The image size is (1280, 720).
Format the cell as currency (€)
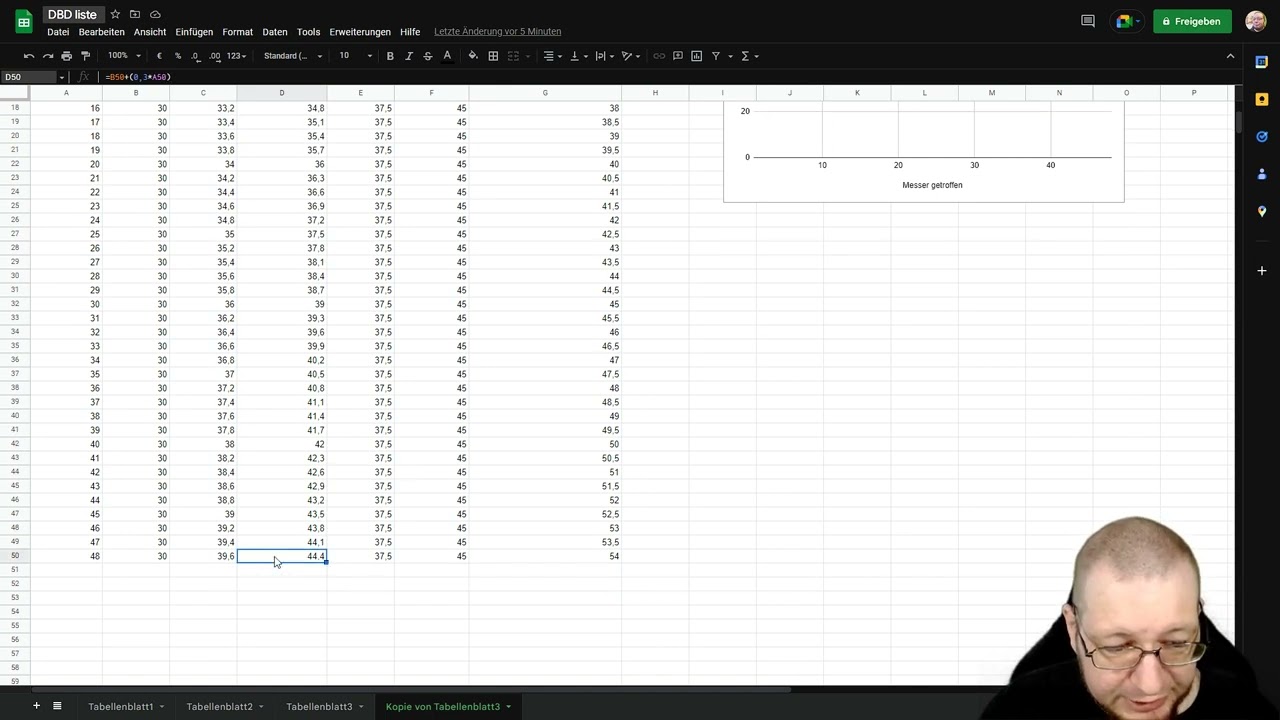(x=159, y=56)
